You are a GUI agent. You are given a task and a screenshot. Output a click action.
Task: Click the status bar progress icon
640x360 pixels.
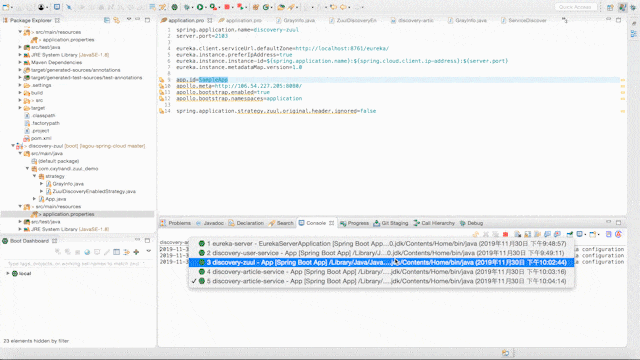506,353
